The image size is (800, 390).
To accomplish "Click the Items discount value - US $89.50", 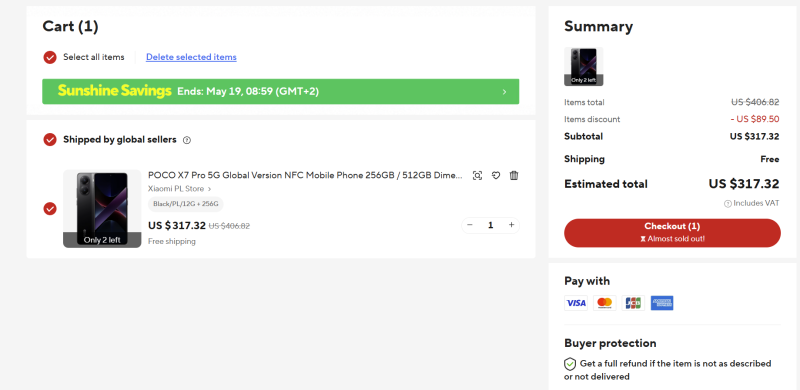I will (755, 119).
